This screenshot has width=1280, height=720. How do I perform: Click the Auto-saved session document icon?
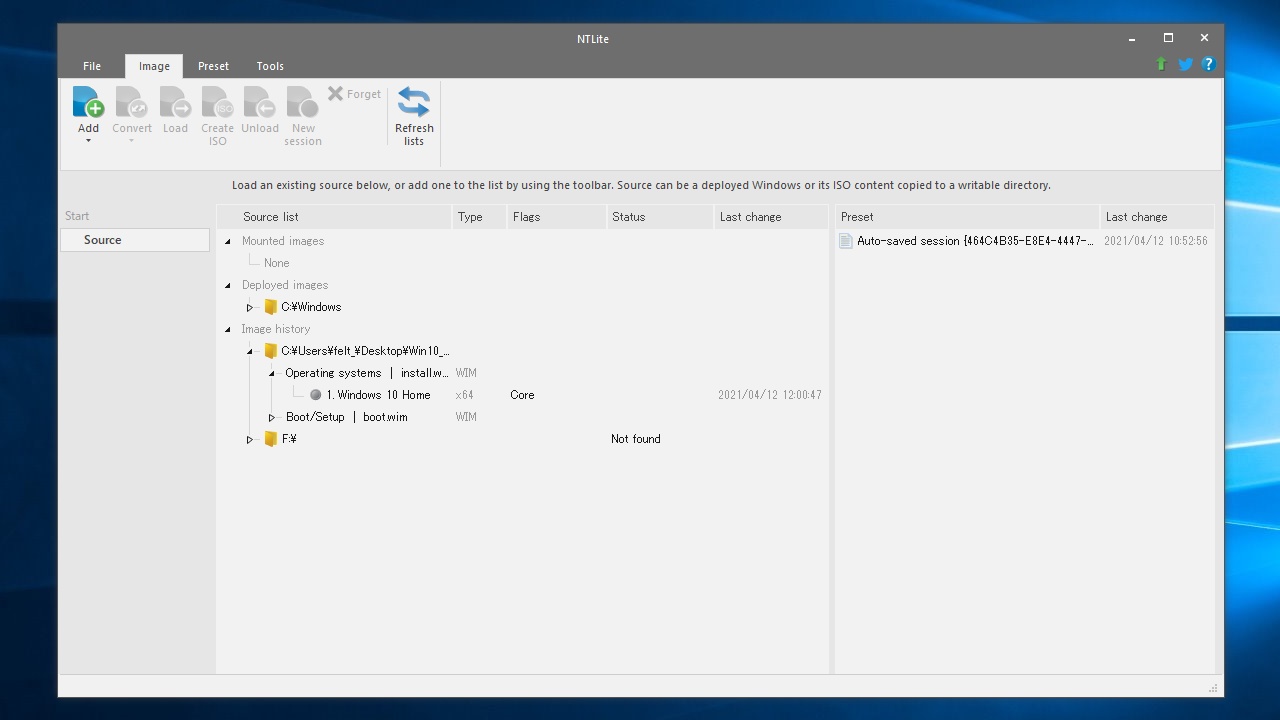[846, 241]
